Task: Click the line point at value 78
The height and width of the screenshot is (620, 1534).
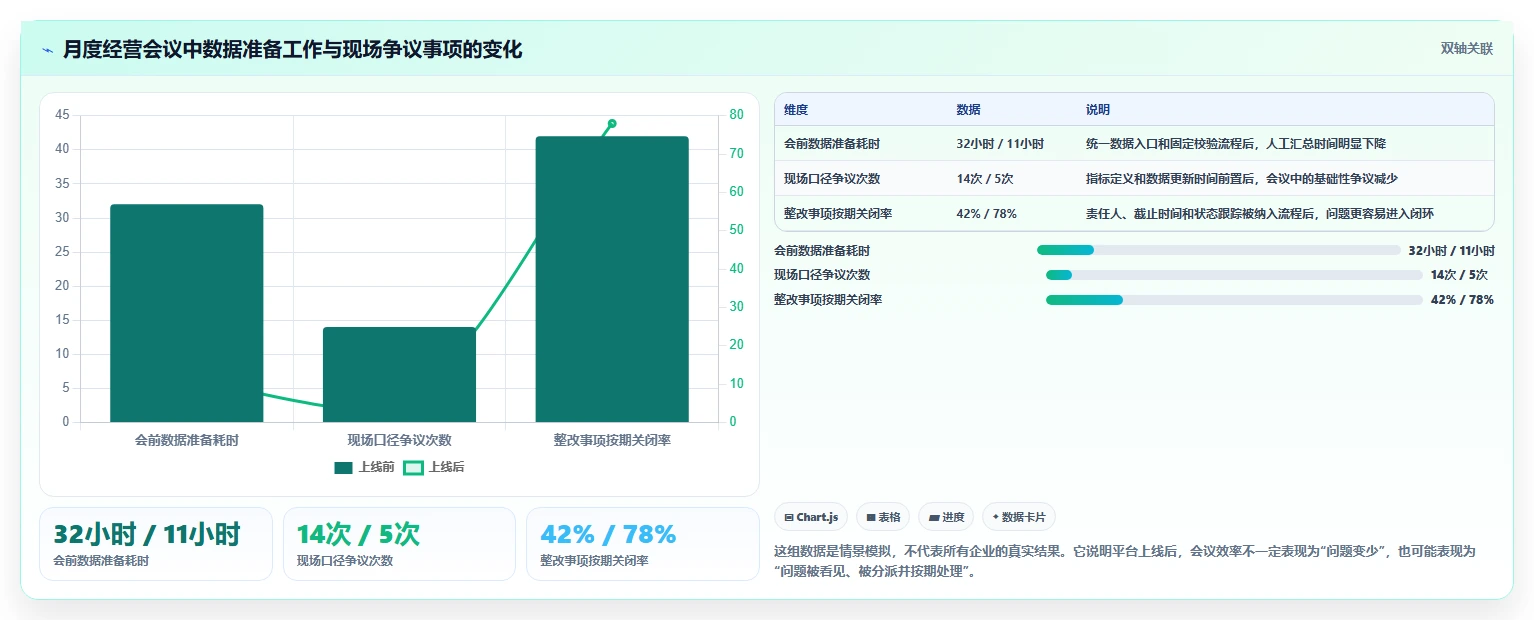Action: pos(612,123)
